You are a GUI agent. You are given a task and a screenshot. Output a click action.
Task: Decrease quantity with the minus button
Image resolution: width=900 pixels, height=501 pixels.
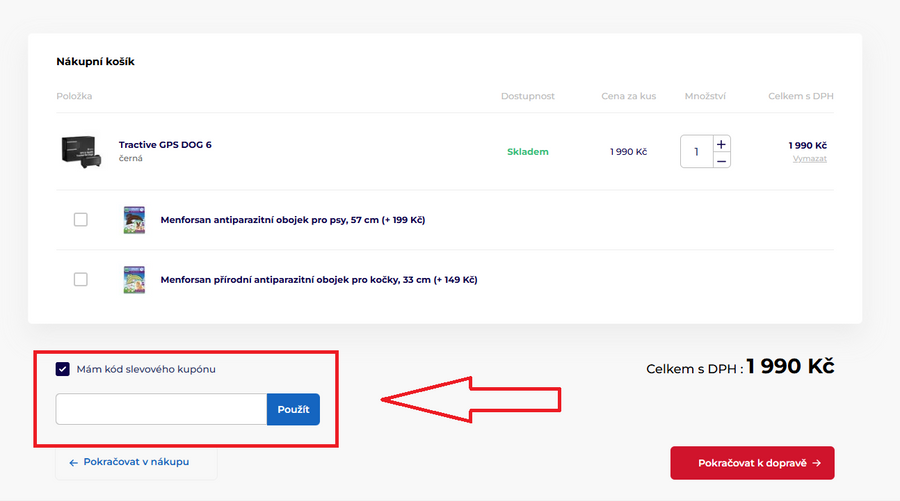click(722, 160)
